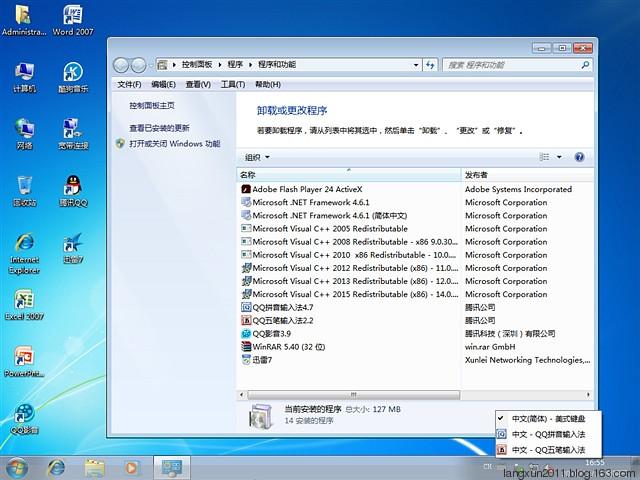Open the 计算机 desktop icon
Image resolution: width=640 pixels, height=480 pixels.
click(x=24, y=78)
